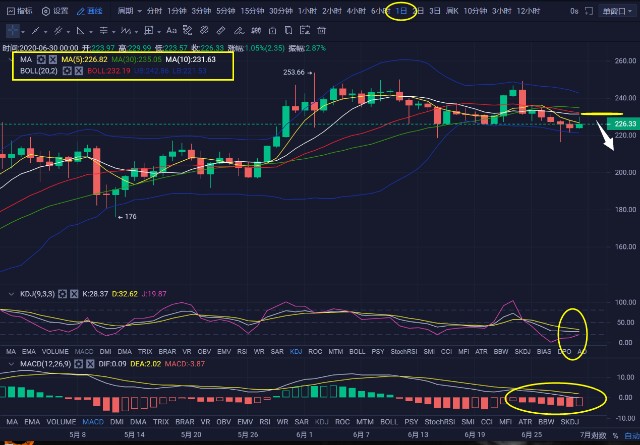Collapse the KDJ(9,3,3) panel chevron

[x=11, y=294]
